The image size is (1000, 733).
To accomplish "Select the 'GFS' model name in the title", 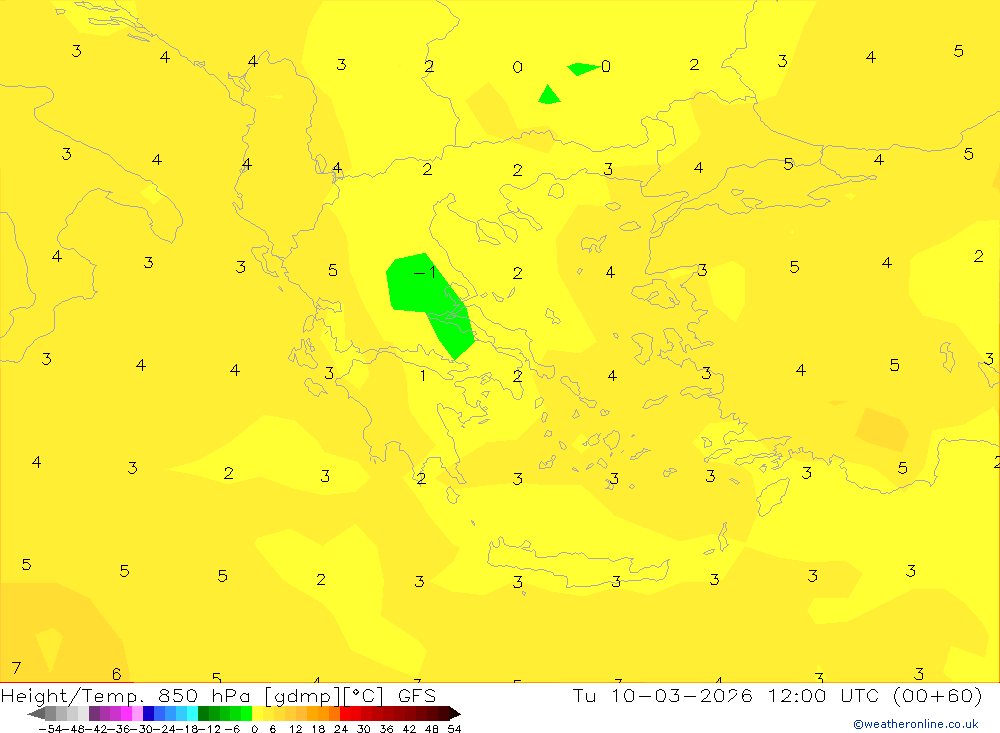I will 417,696.
